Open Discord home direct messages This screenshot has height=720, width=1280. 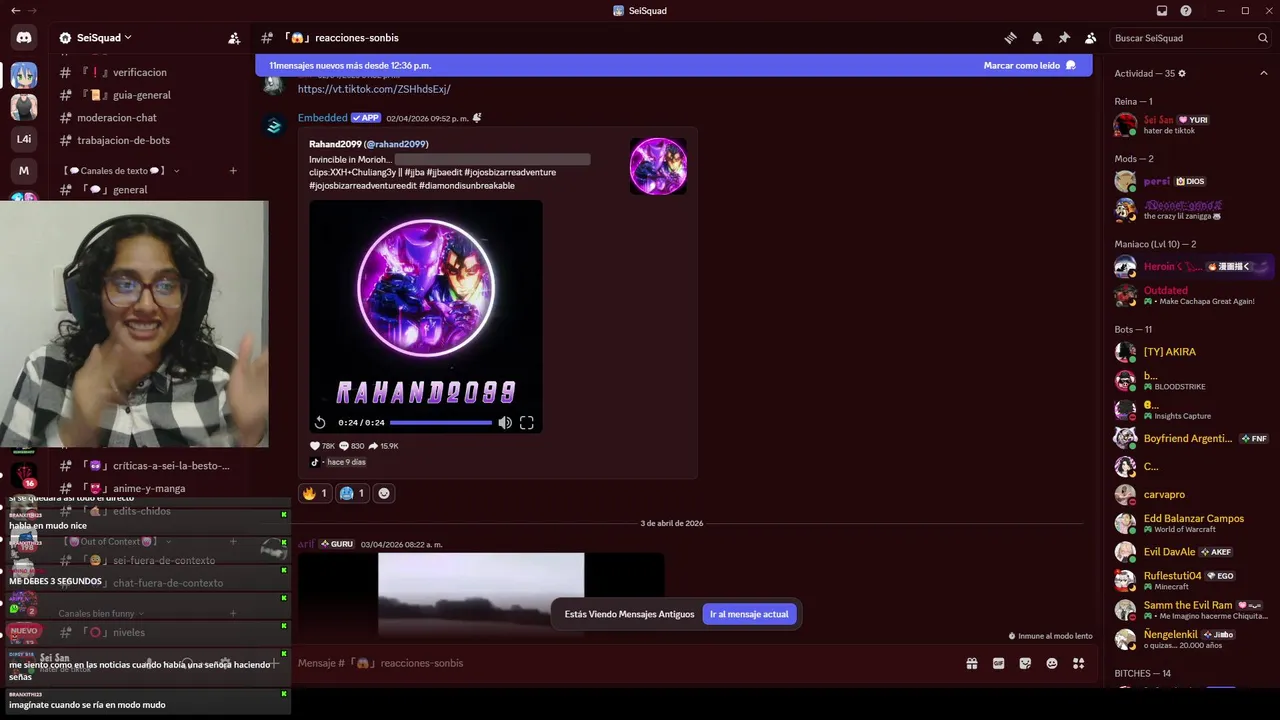[24, 38]
